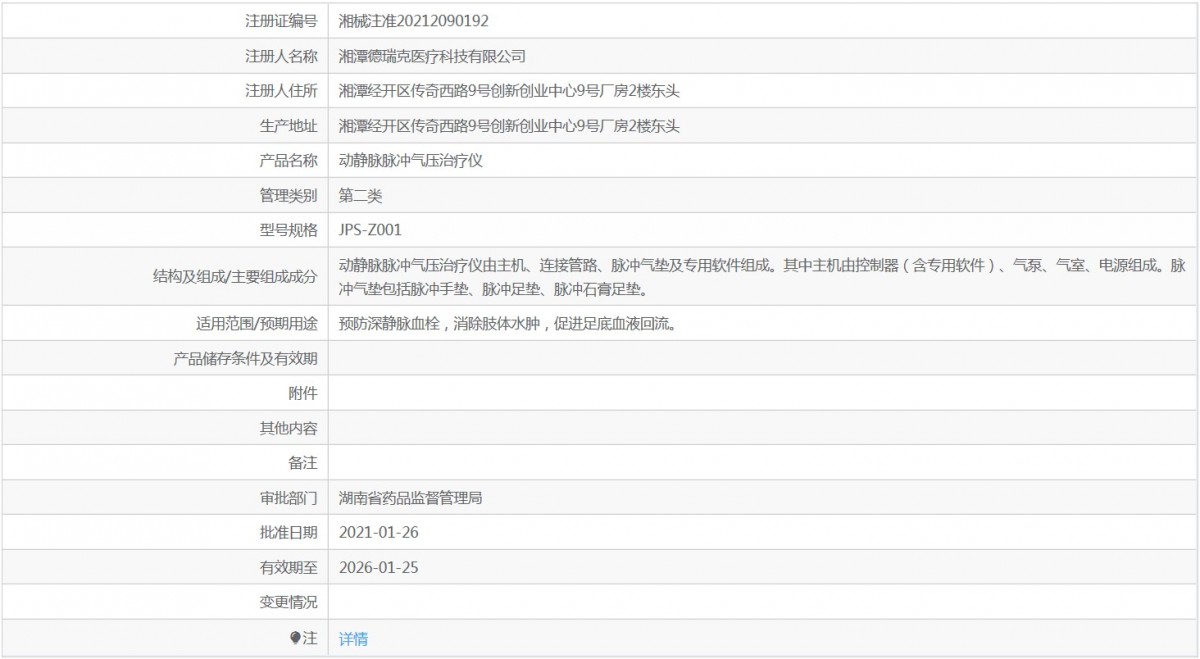This screenshot has width=1200, height=659.
Task: Select model specification JPS-Z001
Action: point(371,230)
